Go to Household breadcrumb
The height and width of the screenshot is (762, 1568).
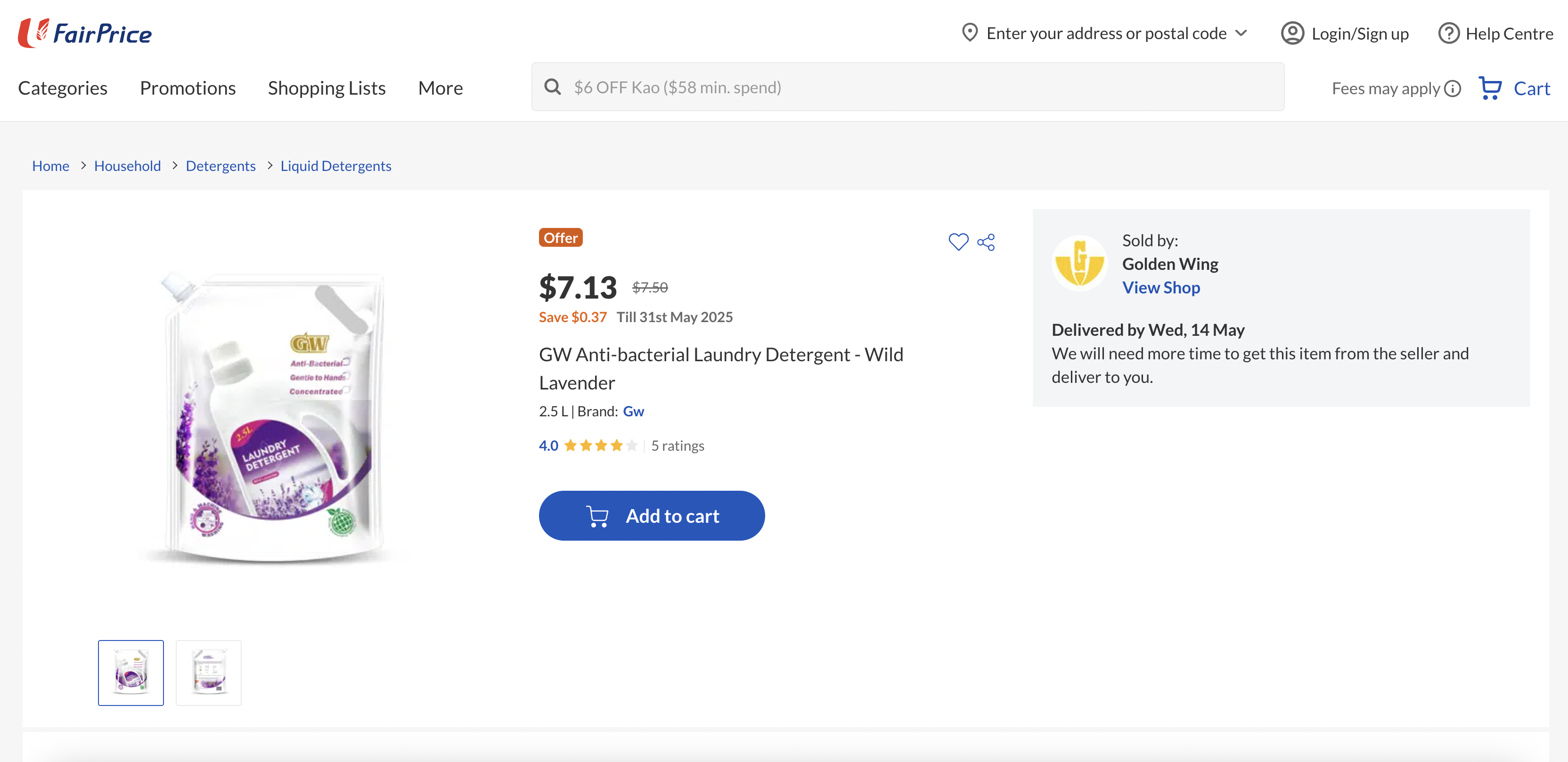(x=127, y=166)
